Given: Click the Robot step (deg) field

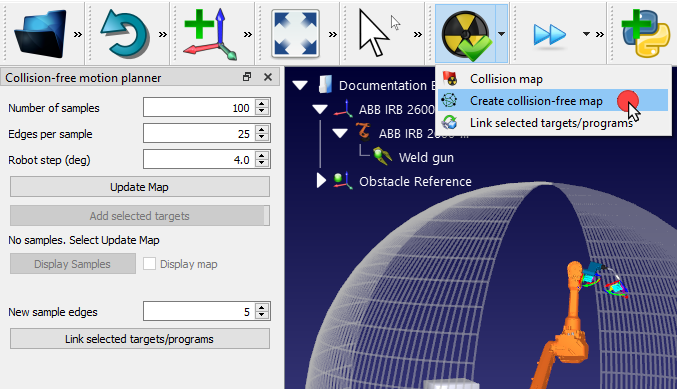Looking at the screenshot, I should pyautogui.click(x=199, y=159).
